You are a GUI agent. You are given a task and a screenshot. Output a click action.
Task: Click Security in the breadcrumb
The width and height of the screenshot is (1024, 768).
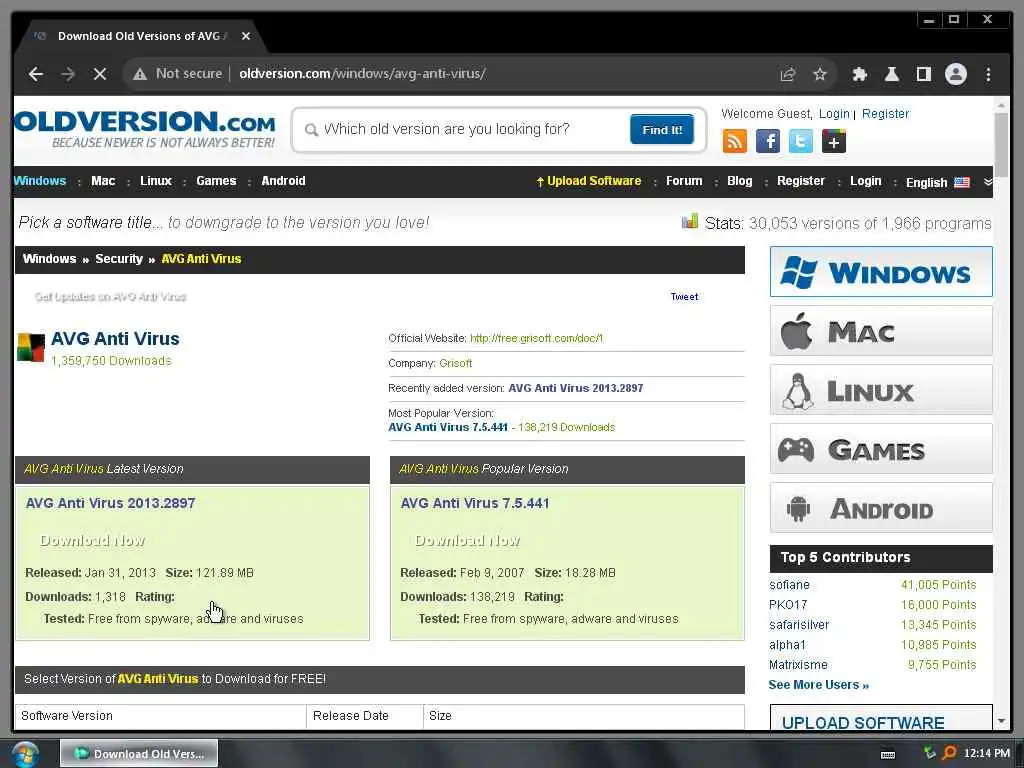[119, 259]
